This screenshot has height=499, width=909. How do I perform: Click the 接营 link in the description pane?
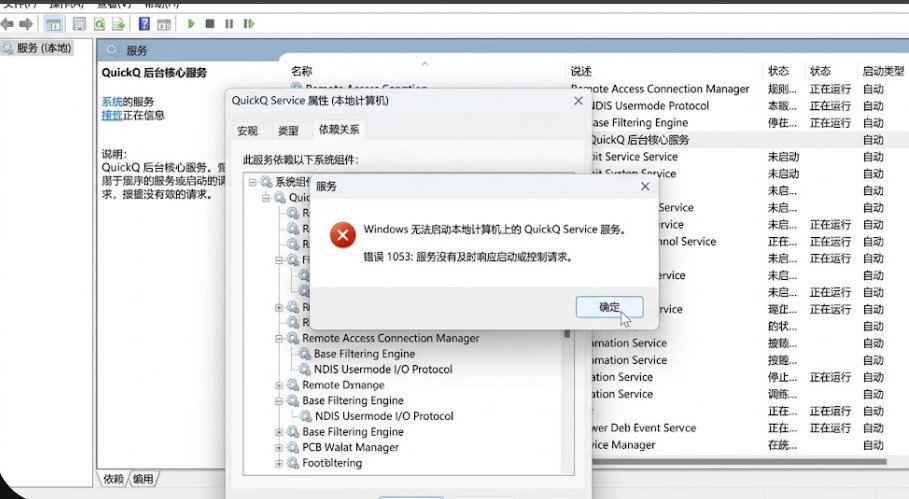pyautogui.click(x=112, y=115)
